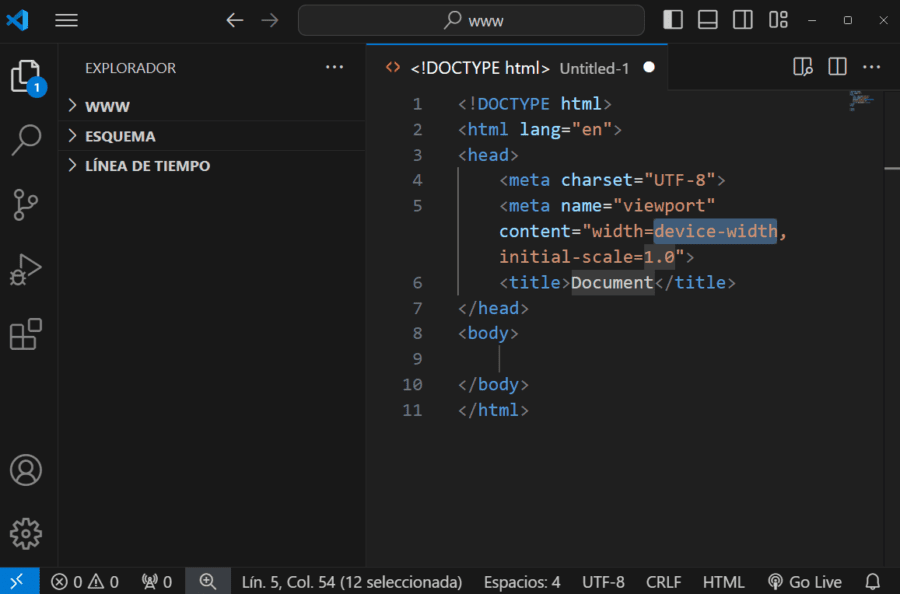The height and width of the screenshot is (594, 900).
Task: Start server with 'Go Live'
Action: click(805, 582)
